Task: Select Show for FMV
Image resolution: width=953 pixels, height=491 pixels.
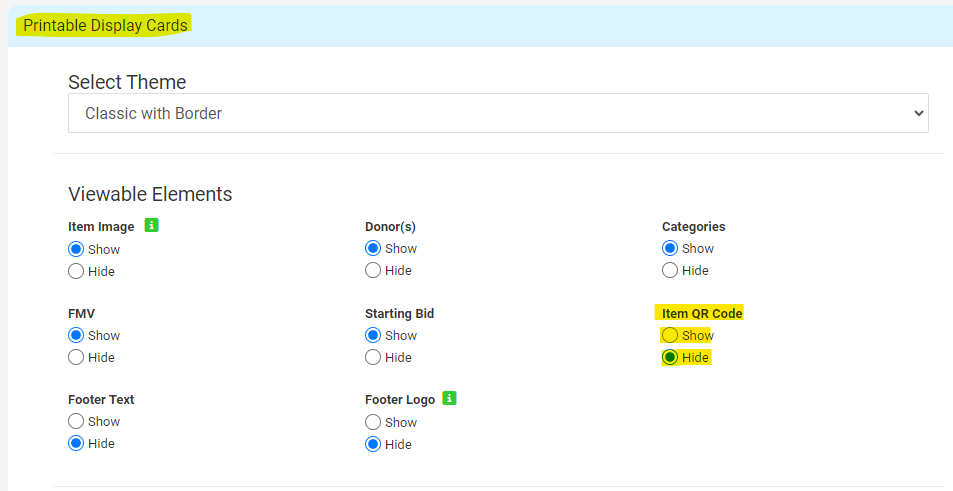Action: 76,335
